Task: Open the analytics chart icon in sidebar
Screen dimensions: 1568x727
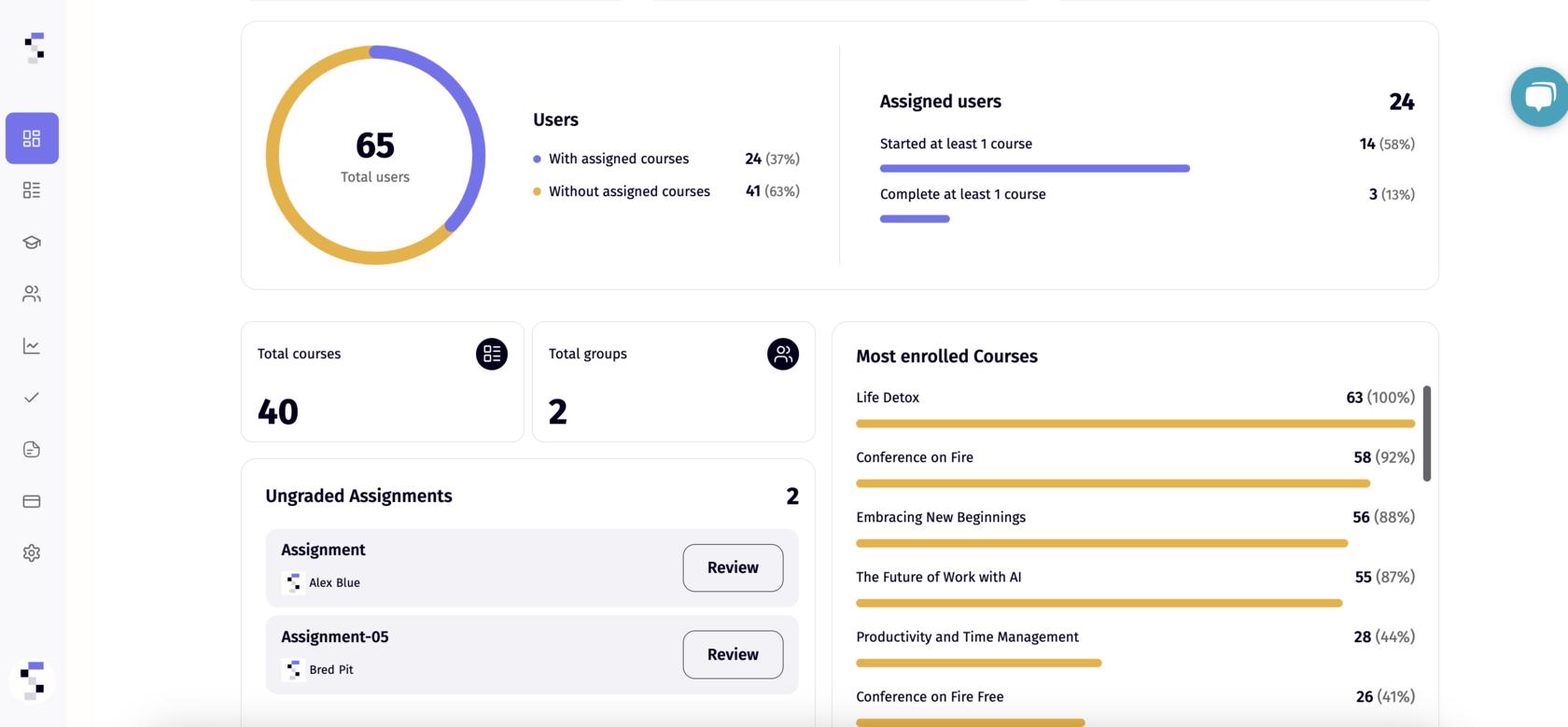Action: [32, 346]
